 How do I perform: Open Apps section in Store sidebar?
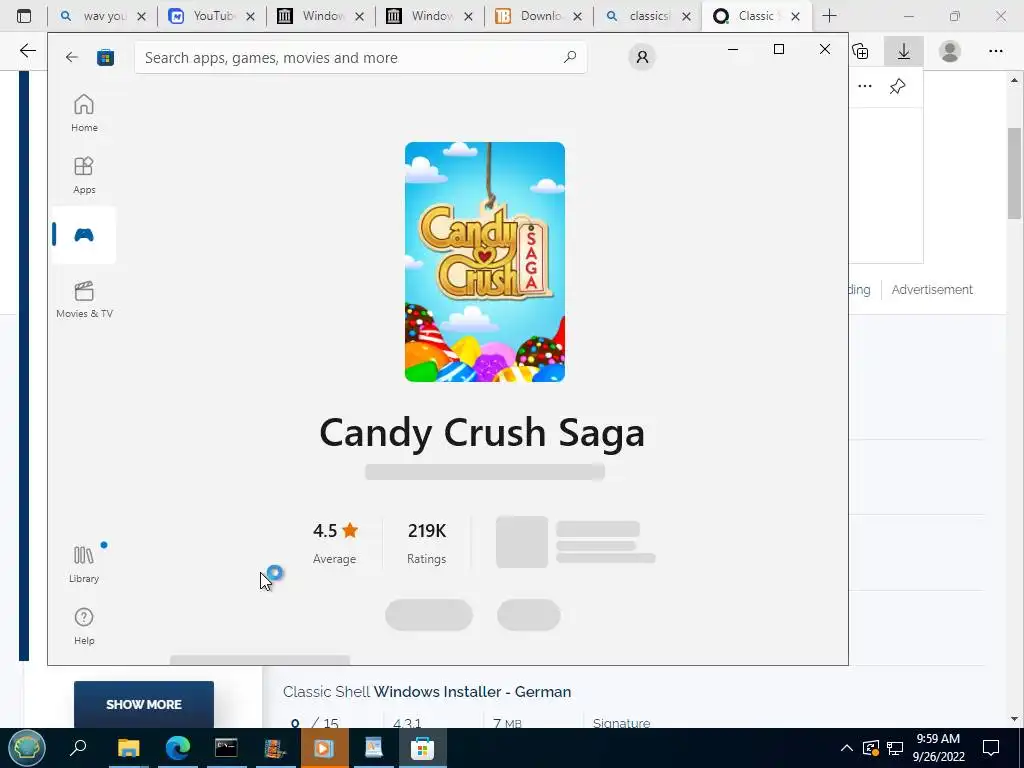84,175
